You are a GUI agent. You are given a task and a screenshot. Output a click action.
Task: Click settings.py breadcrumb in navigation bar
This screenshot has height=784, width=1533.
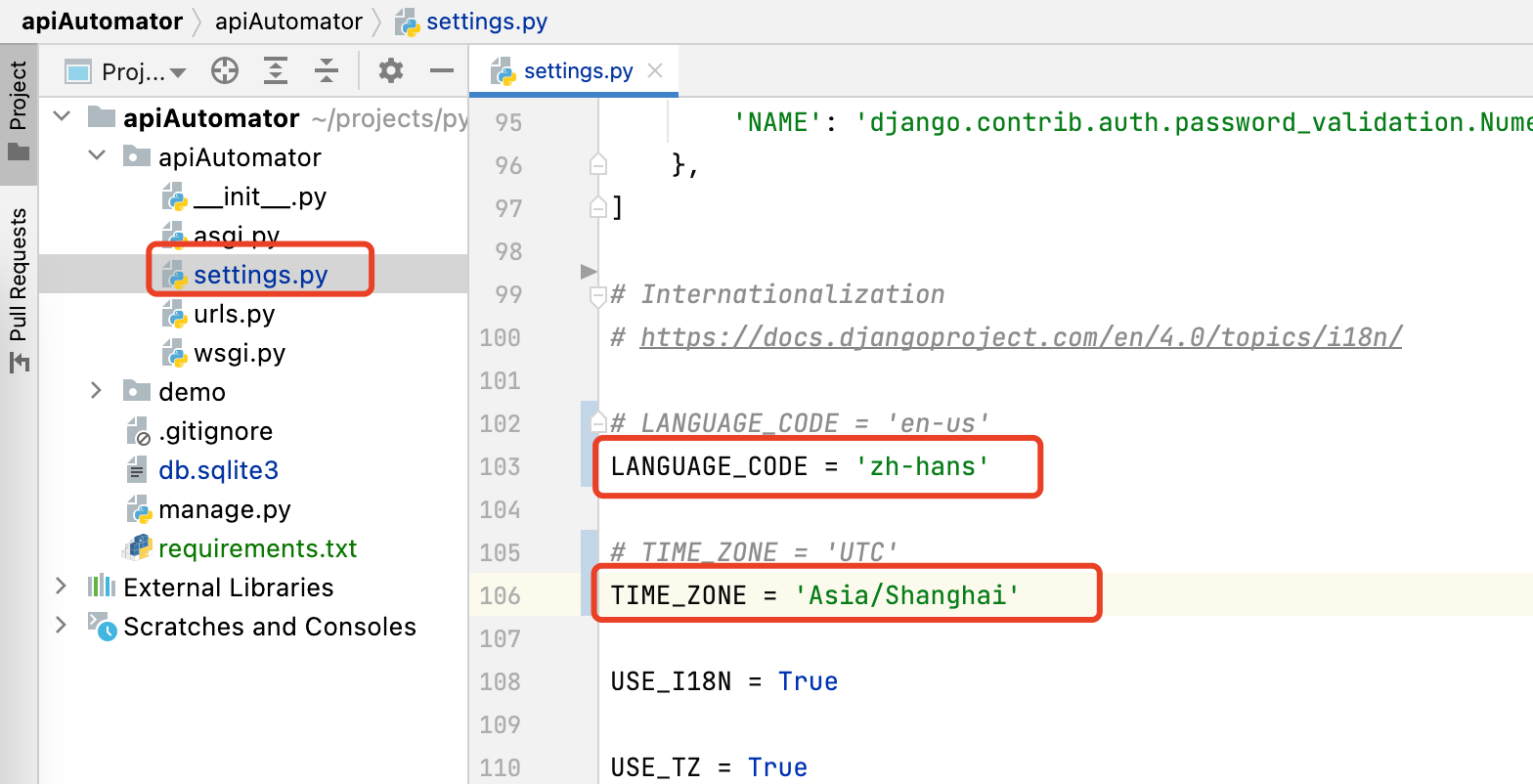pyautogui.click(x=472, y=22)
